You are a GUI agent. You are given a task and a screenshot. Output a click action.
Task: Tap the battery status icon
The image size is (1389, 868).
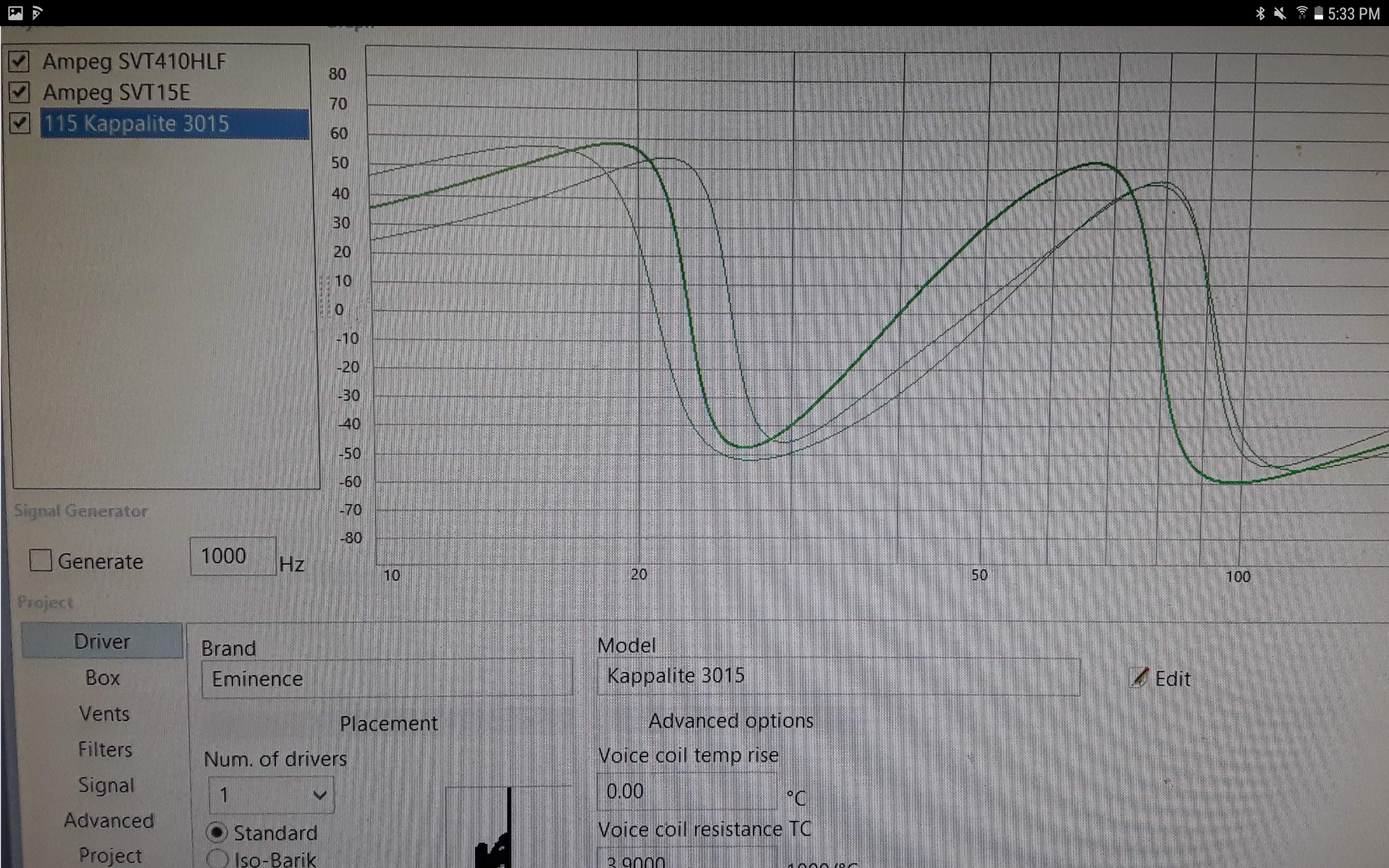[x=1319, y=13]
